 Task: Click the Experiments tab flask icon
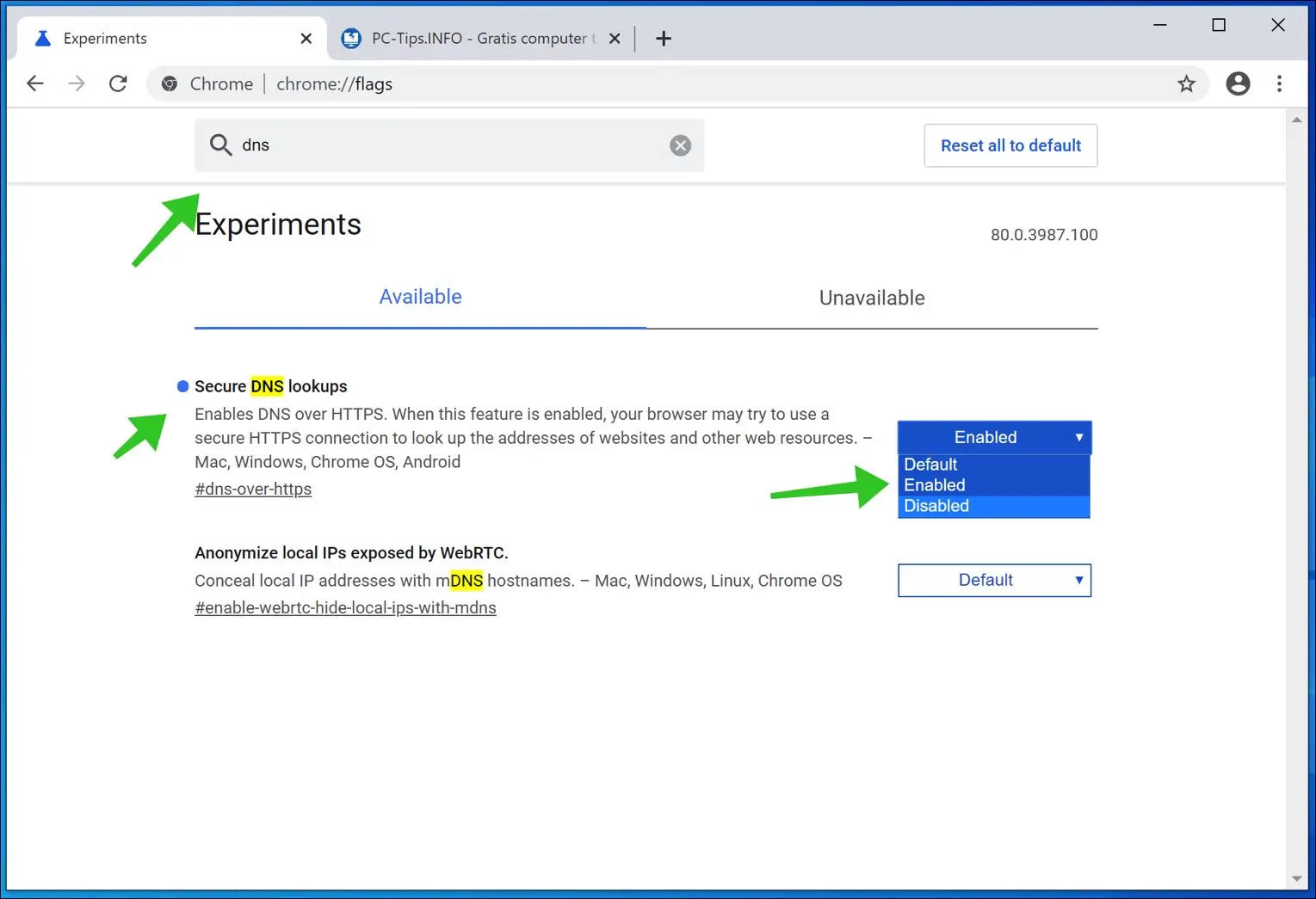point(42,38)
